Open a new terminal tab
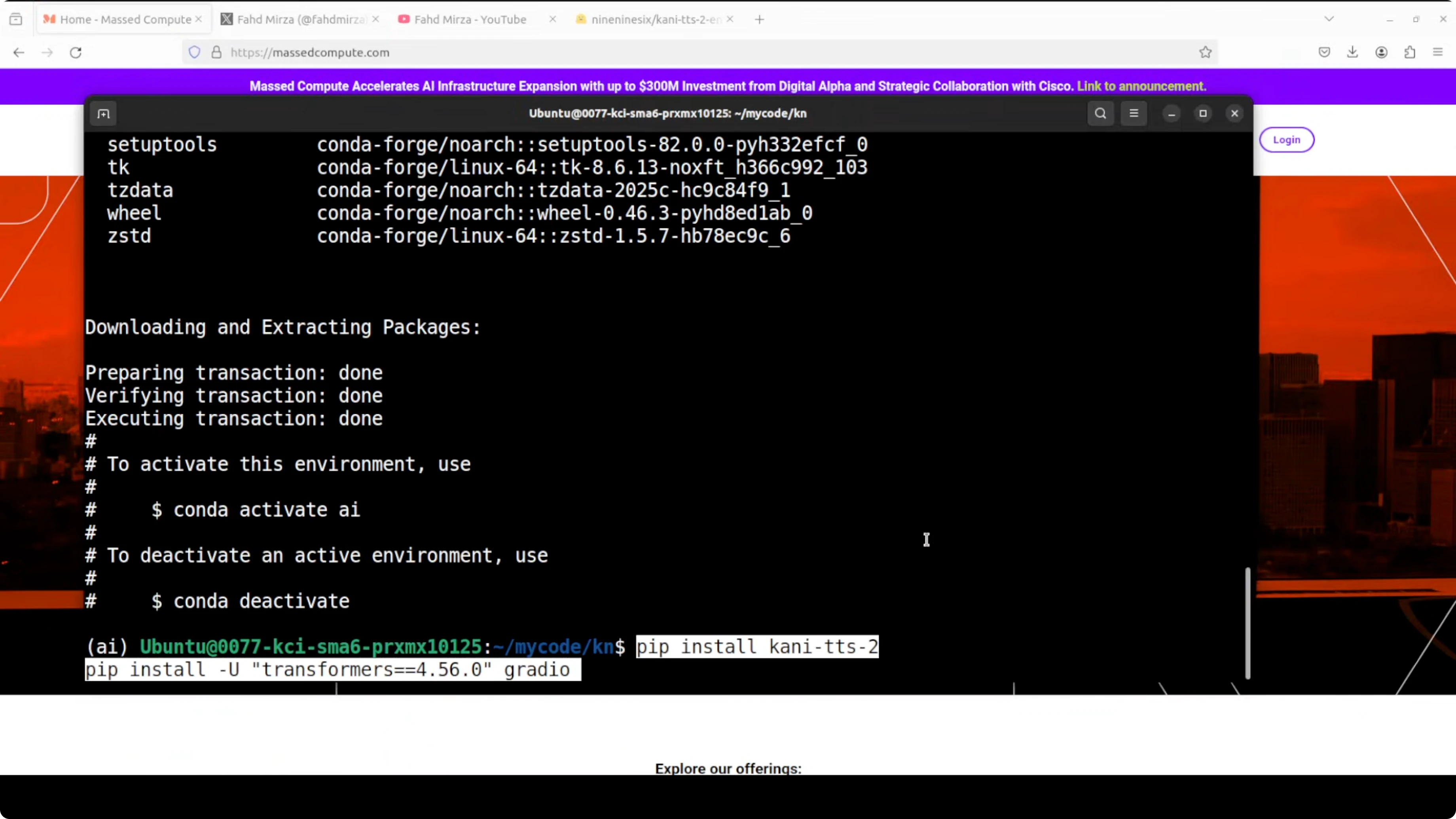This screenshot has width=1456, height=819. tap(103, 113)
